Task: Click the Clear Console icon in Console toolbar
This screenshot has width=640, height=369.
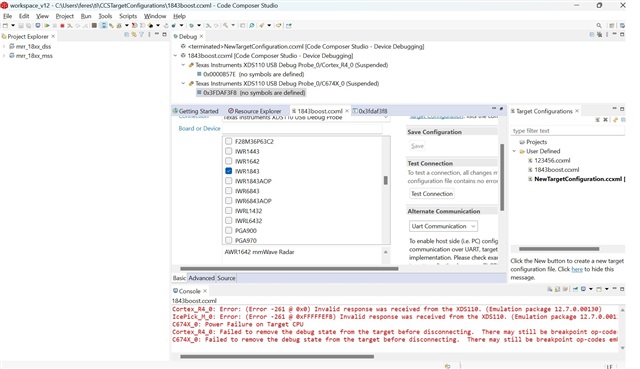Action: (550, 289)
